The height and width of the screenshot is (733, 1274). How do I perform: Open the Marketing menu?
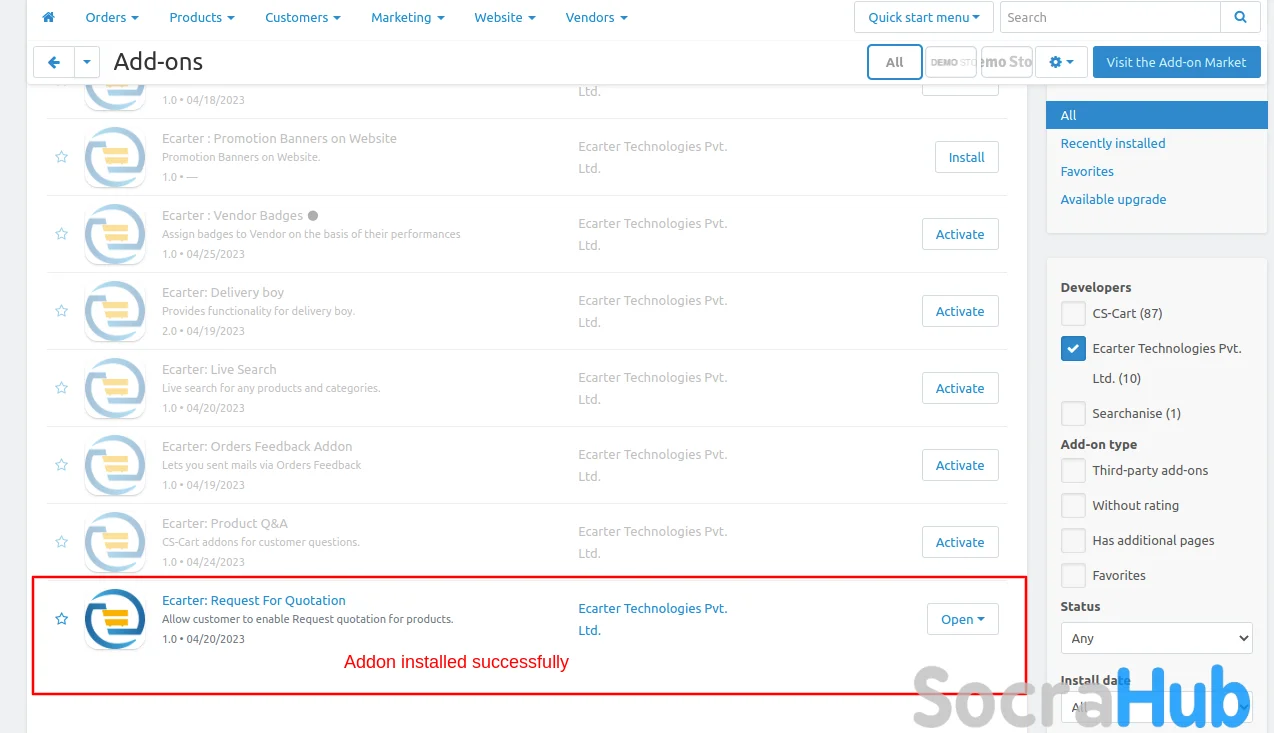click(x=407, y=17)
